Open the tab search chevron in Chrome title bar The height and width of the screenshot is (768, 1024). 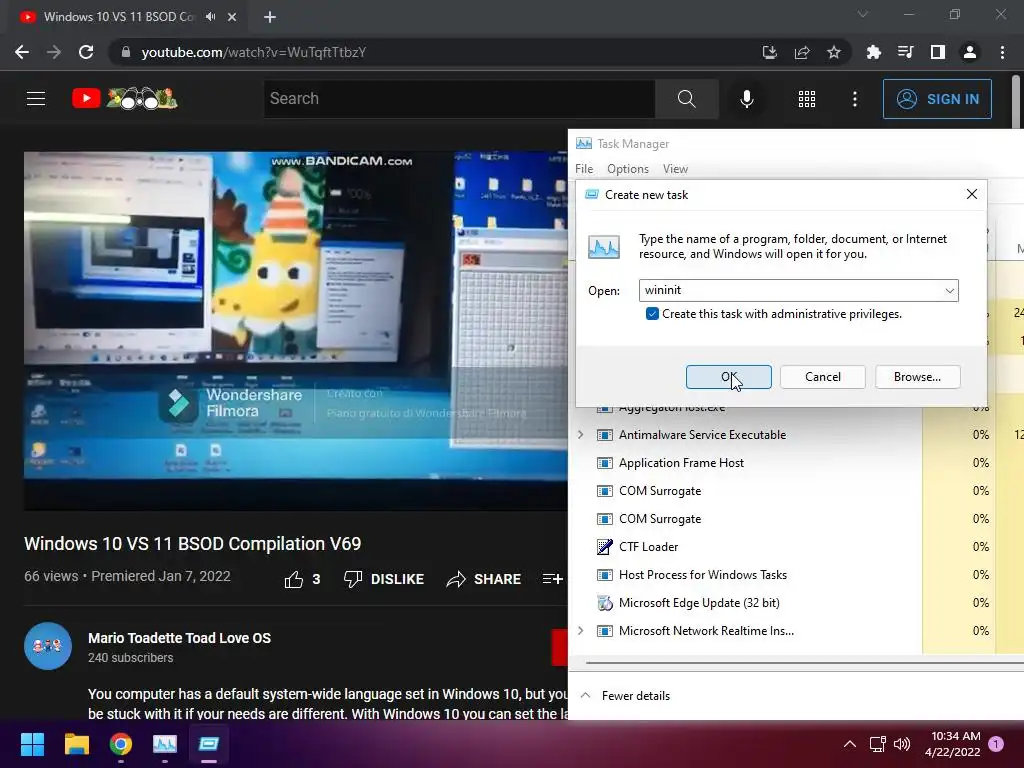click(x=863, y=14)
